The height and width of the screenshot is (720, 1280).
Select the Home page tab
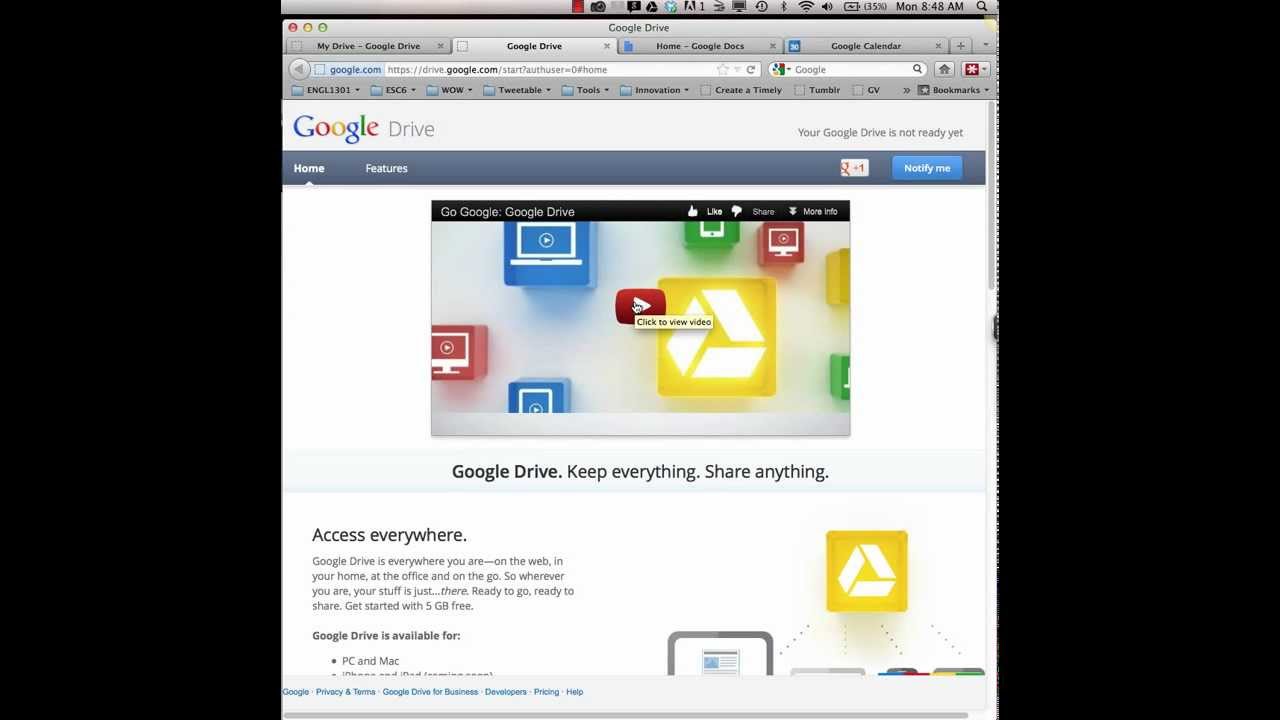[x=309, y=168]
